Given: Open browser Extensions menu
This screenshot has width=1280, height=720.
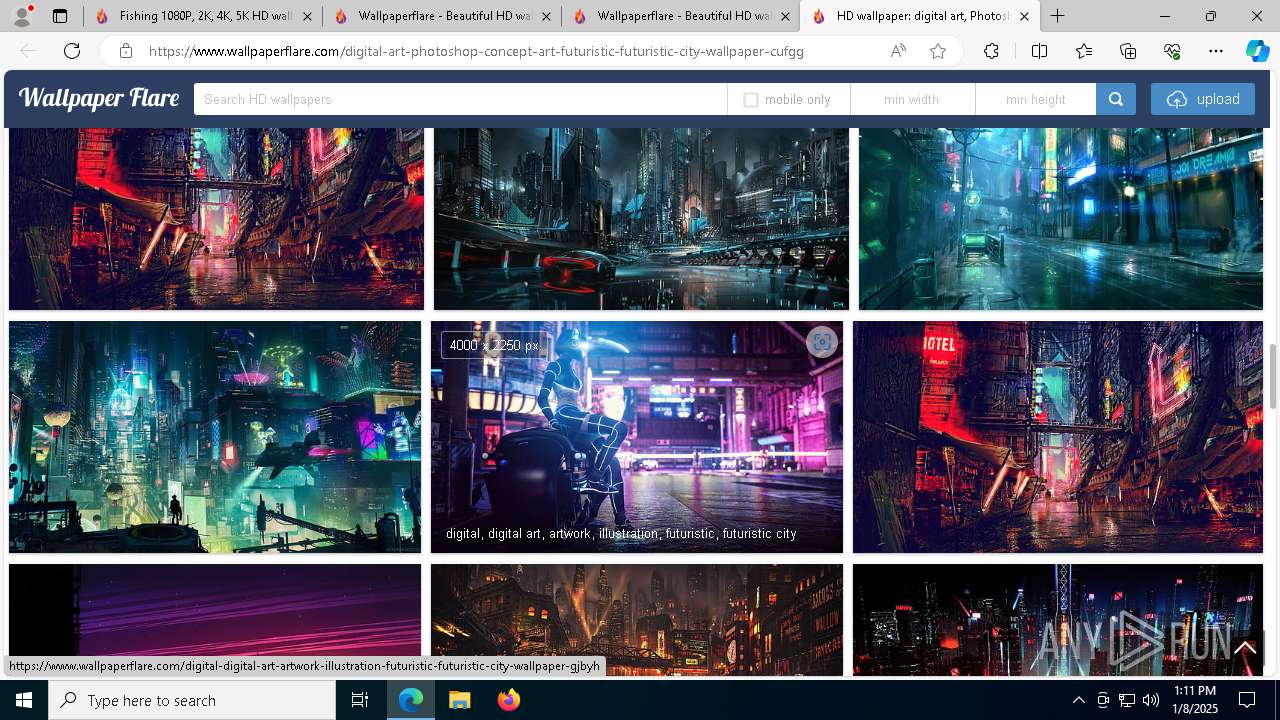Looking at the screenshot, I should click(x=991, y=51).
